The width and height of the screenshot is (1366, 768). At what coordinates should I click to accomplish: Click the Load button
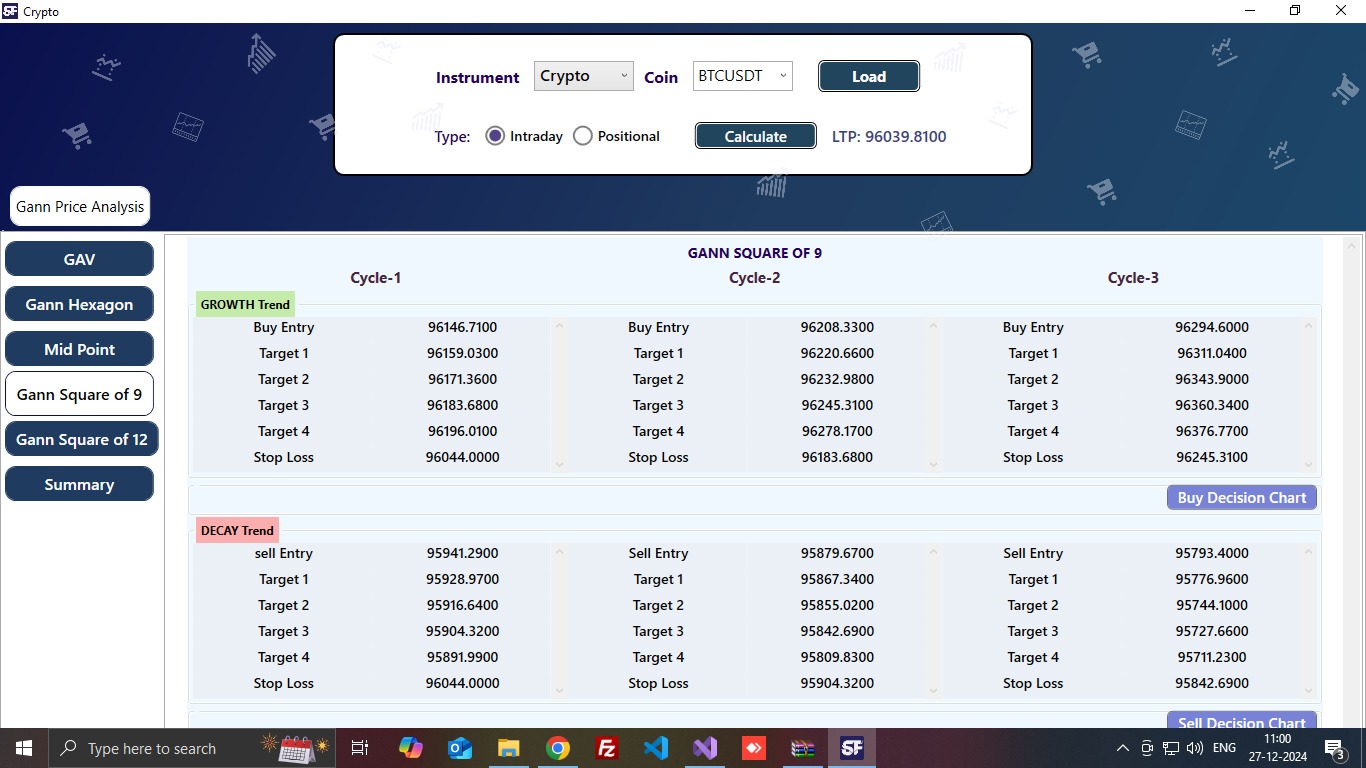click(868, 75)
